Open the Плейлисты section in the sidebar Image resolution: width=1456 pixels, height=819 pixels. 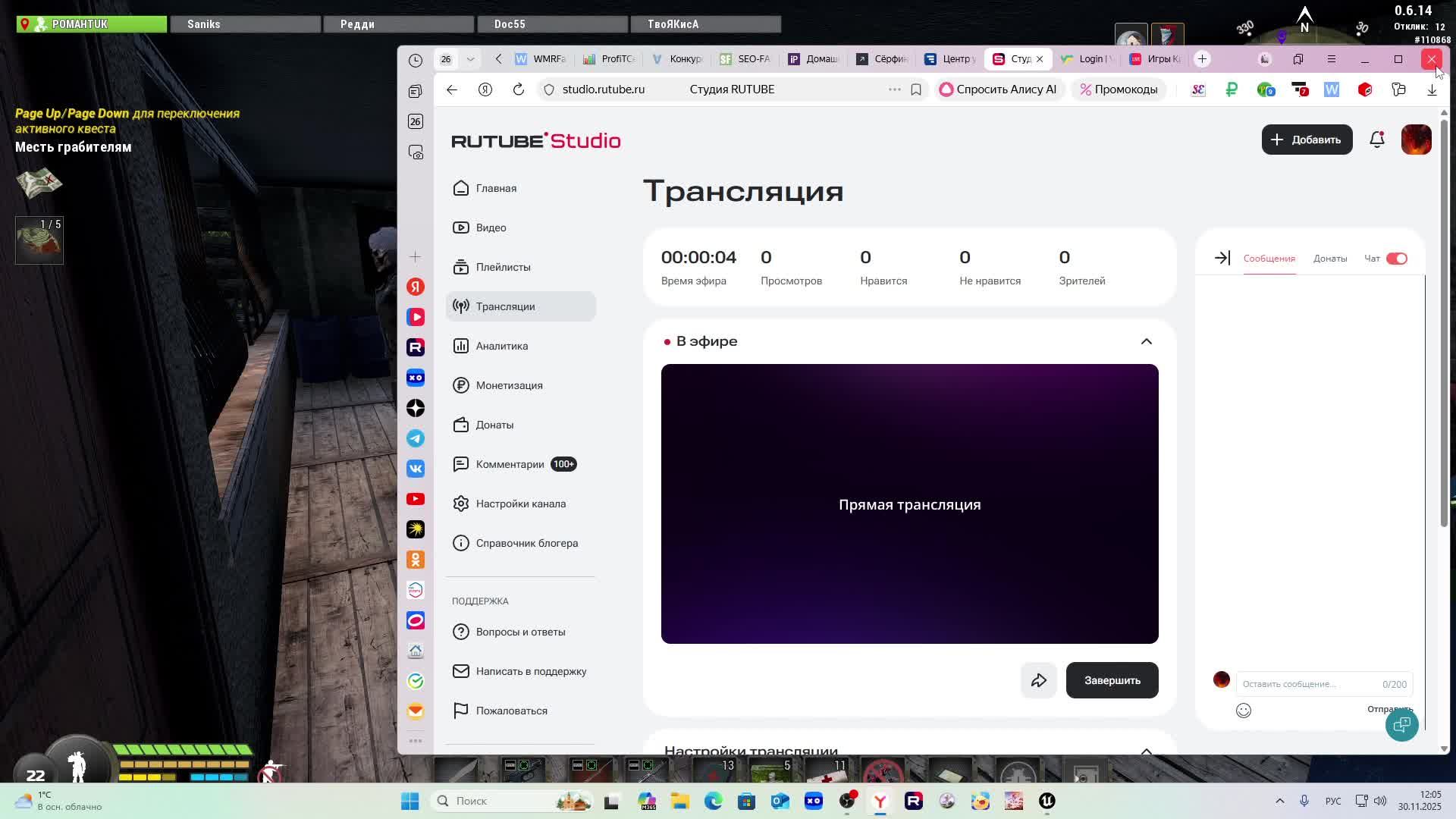503,267
